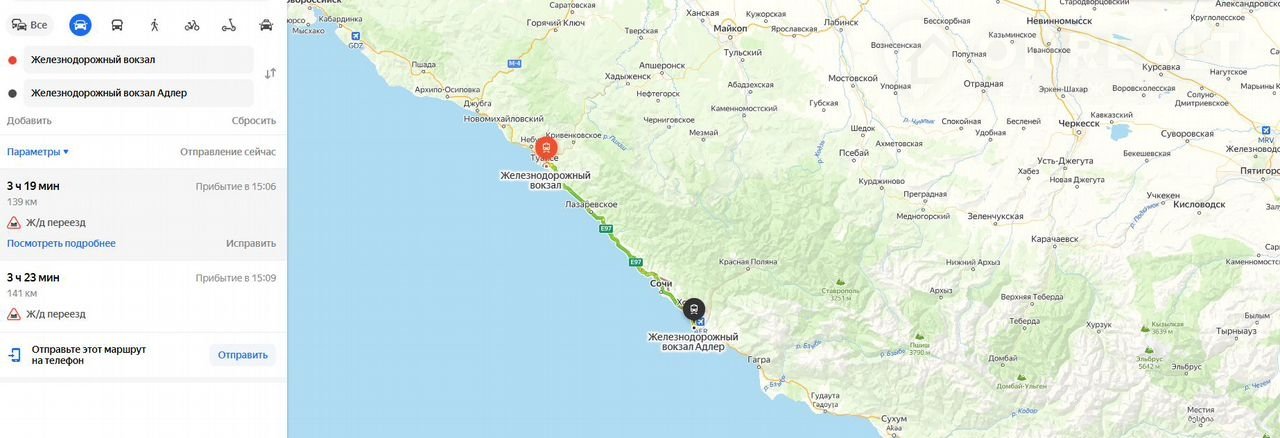Screen dimensions: 1280x438
Task: Click the red train station map marker
Action: pos(546,148)
